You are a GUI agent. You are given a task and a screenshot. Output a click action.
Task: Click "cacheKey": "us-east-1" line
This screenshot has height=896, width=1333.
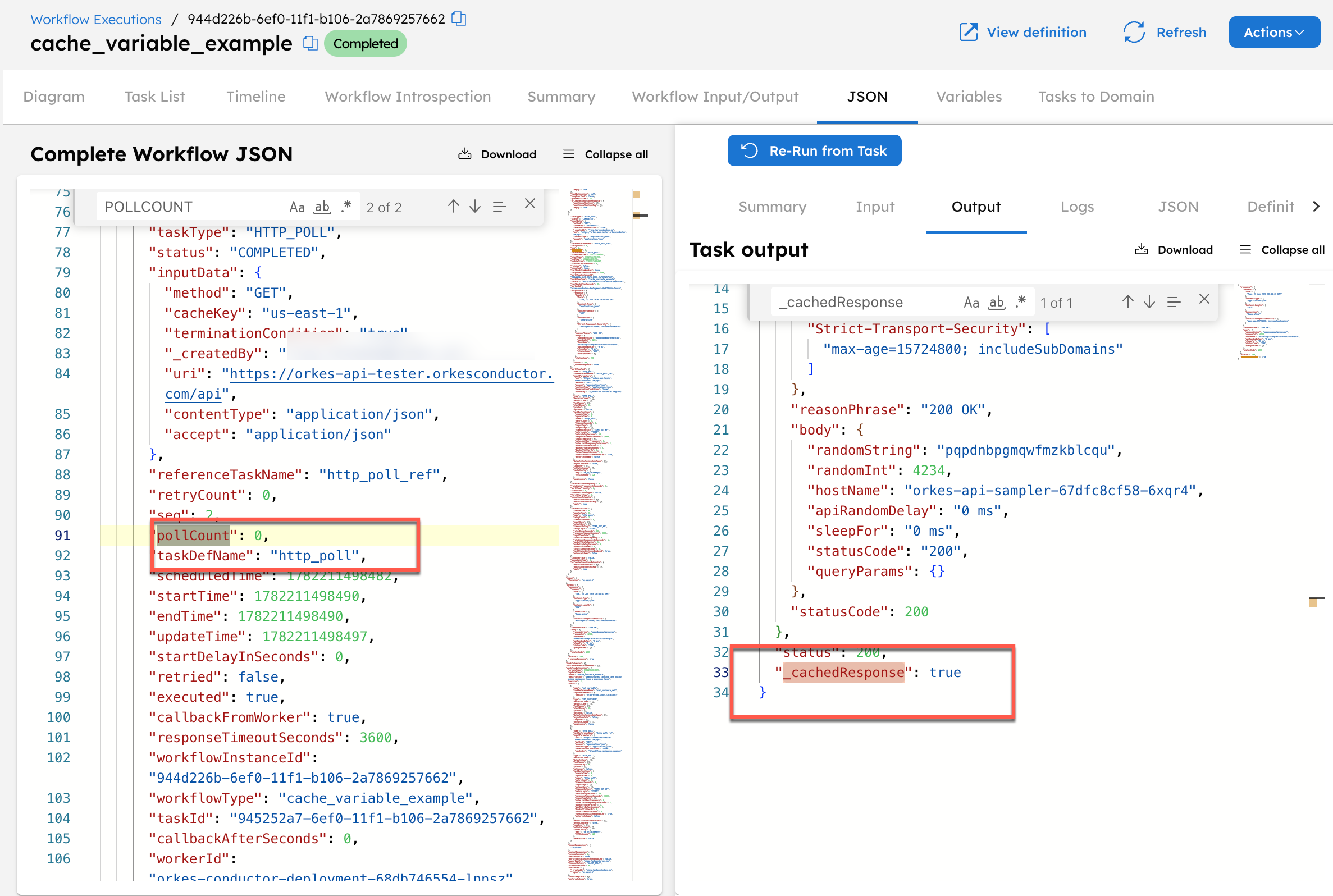[262, 313]
